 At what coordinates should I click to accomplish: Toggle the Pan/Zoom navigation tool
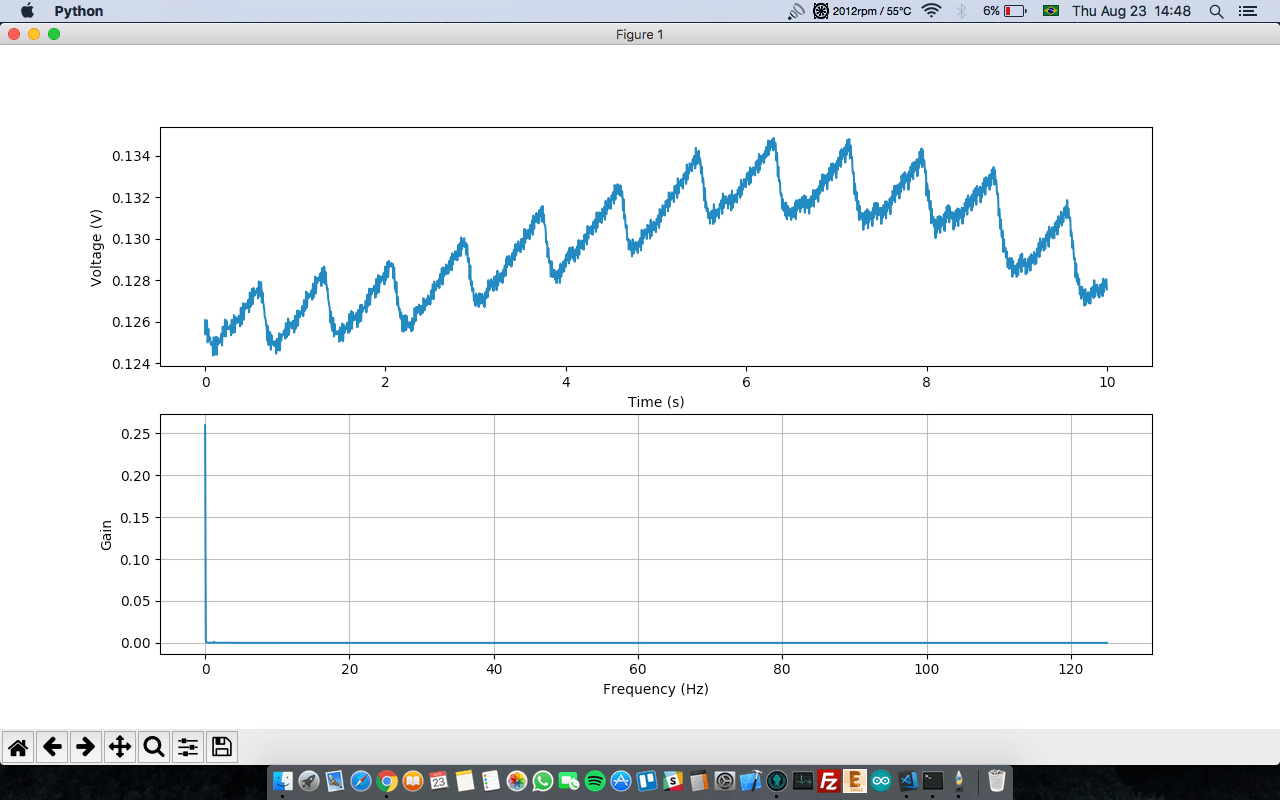click(x=119, y=746)
